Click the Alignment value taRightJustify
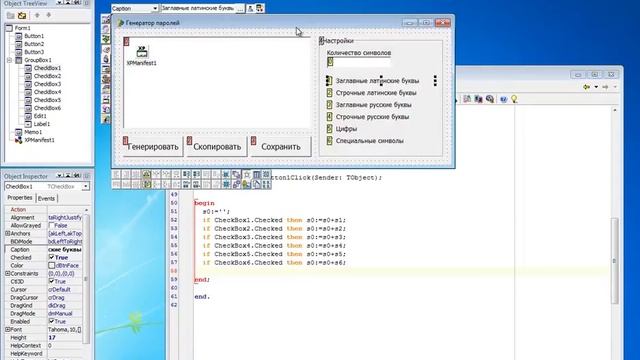 click(65, 218)
